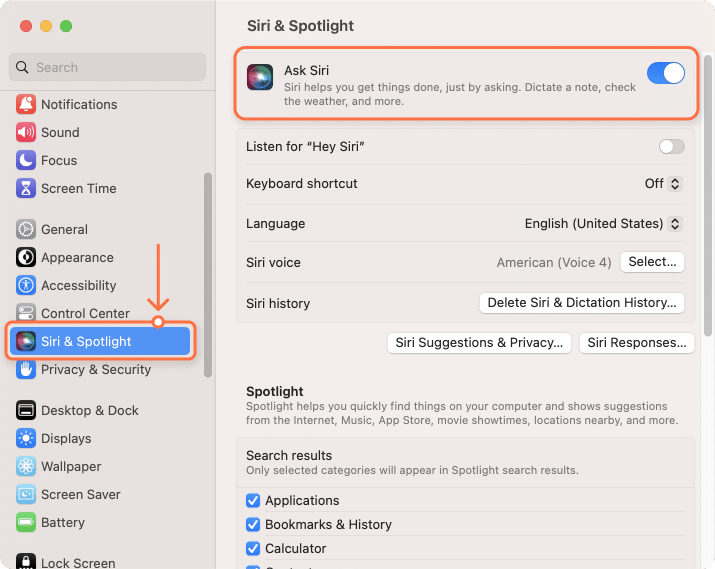
Task: Click the Appearance icon in sidebar
Action: (26, 257)
